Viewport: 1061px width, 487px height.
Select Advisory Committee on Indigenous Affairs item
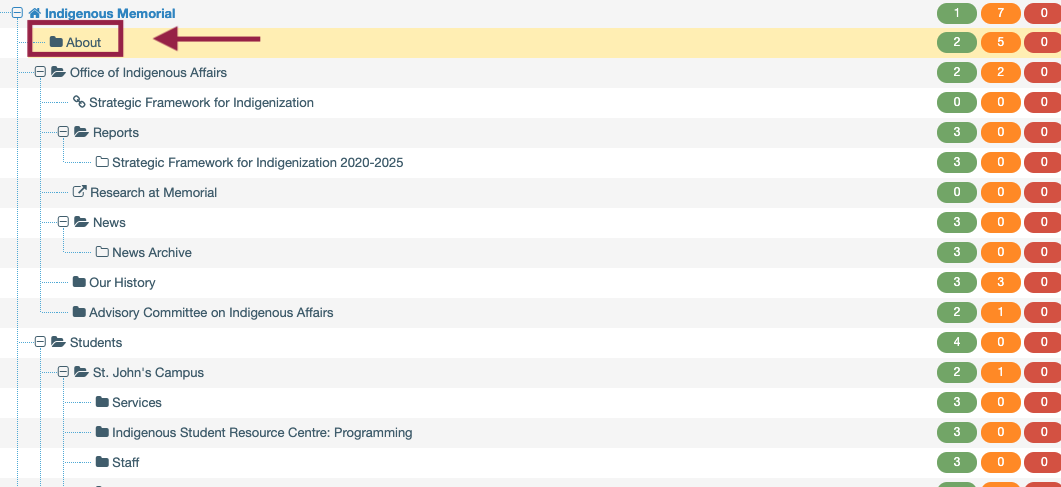211,312
